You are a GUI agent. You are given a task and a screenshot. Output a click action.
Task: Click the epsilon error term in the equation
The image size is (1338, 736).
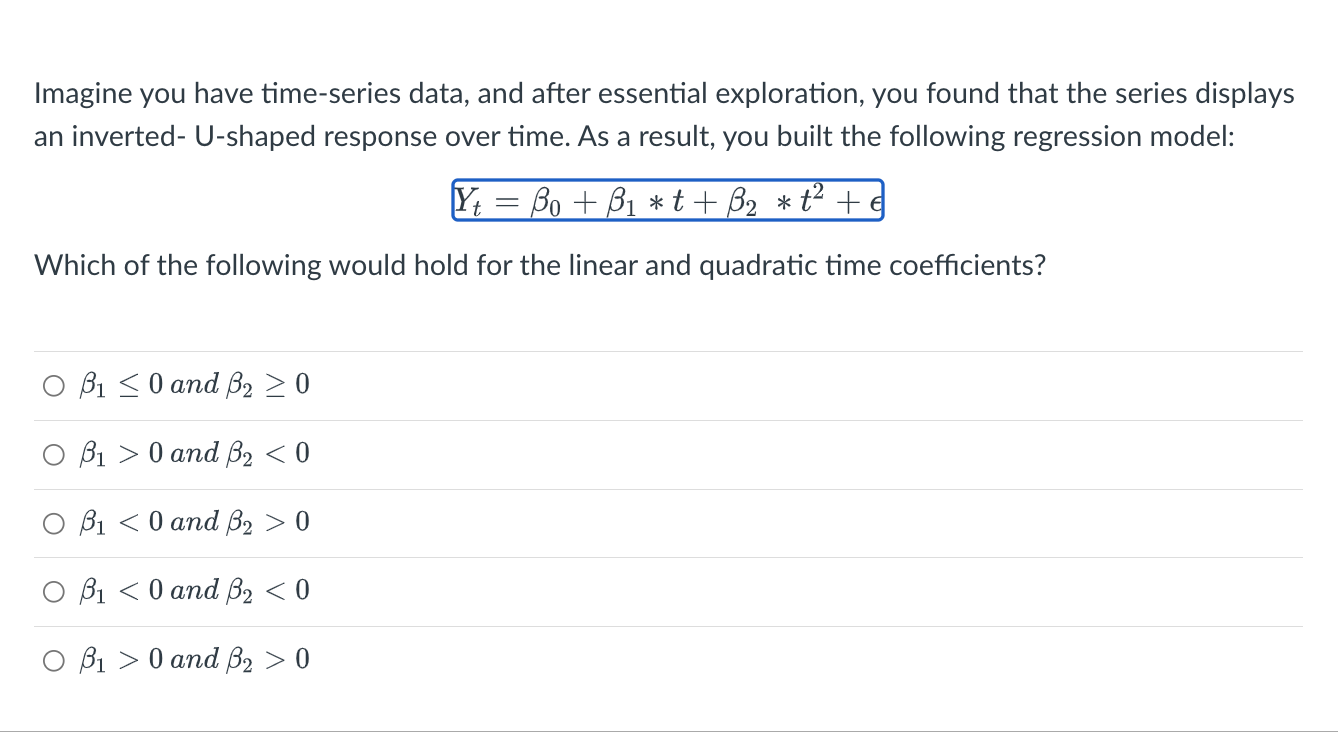tap(877, 202)
